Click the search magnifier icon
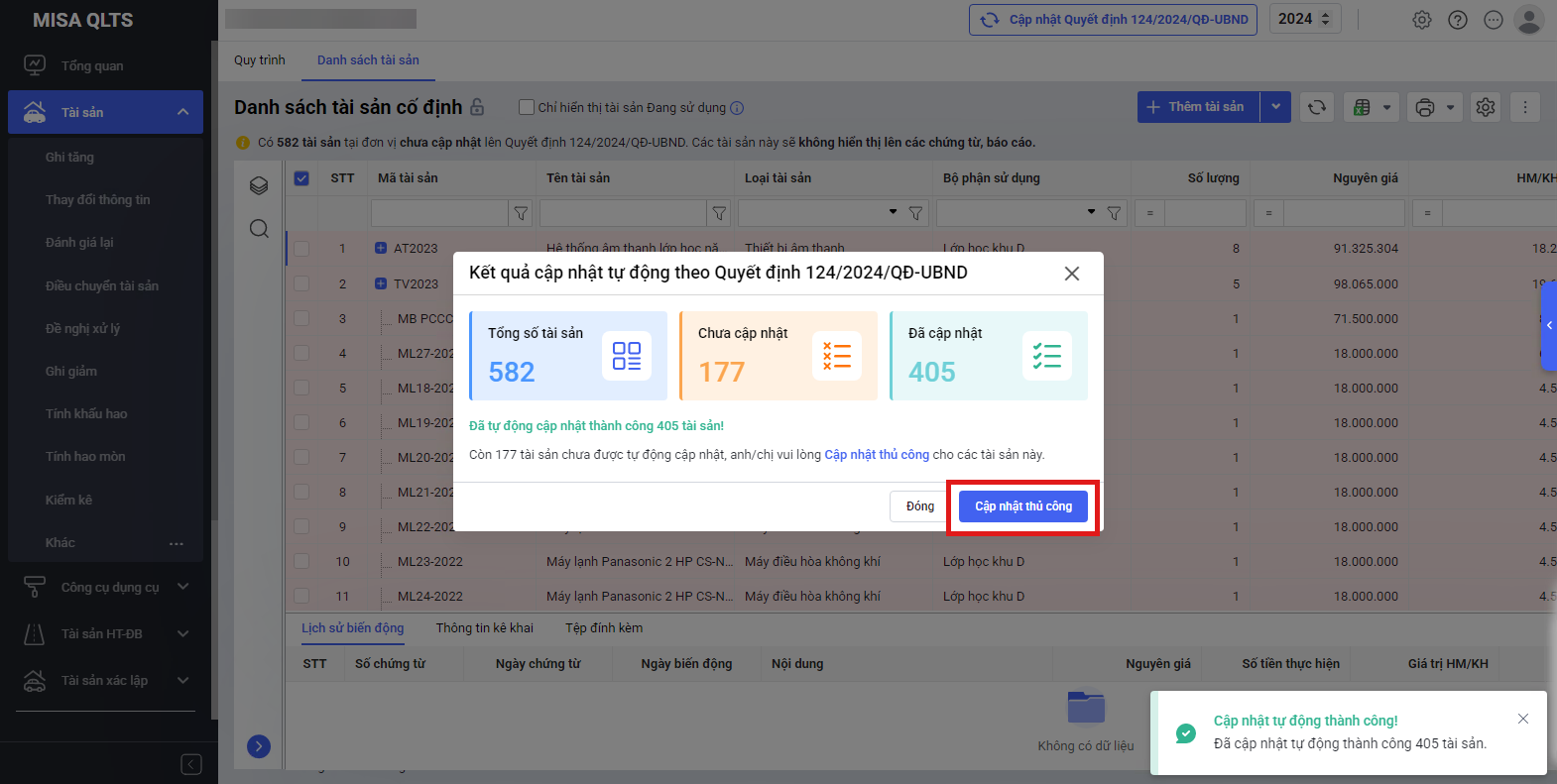The image size is (1557, 784). click(x=259, y=229)
